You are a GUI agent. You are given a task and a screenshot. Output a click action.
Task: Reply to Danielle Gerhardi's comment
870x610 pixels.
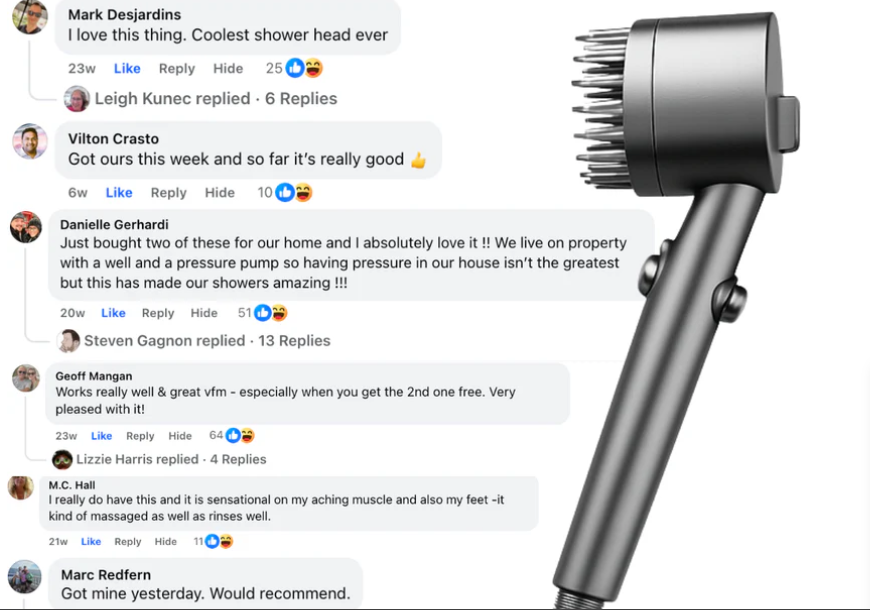pos(158,313)
